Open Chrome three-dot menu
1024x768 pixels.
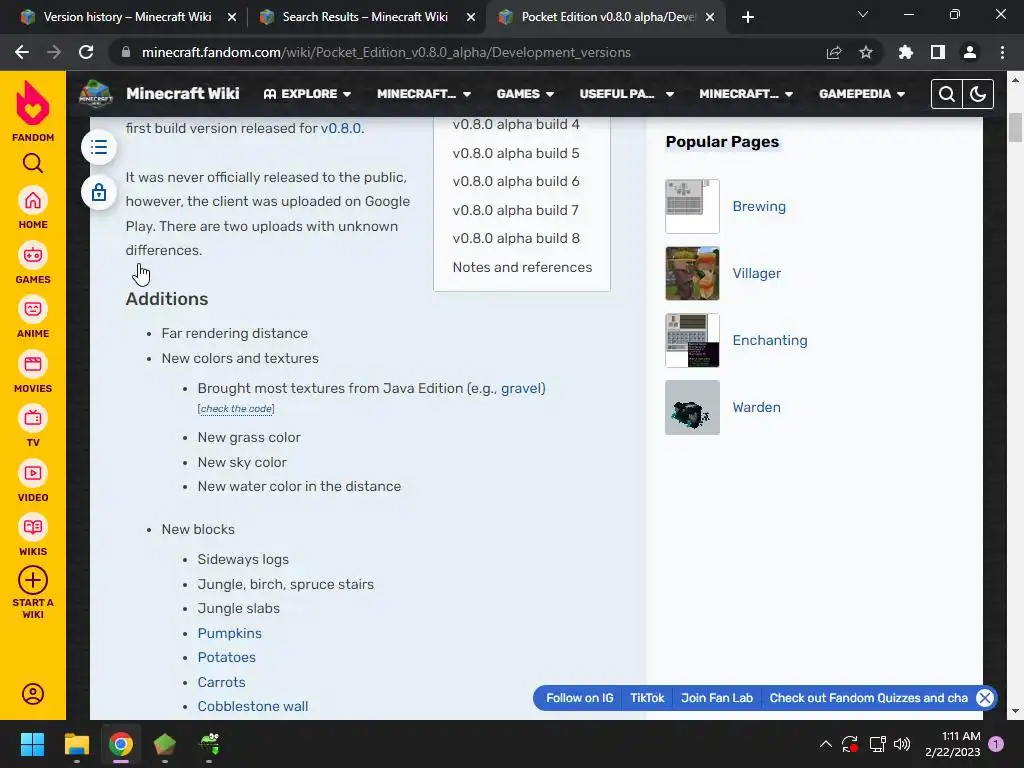click(x=1002, y=52)
